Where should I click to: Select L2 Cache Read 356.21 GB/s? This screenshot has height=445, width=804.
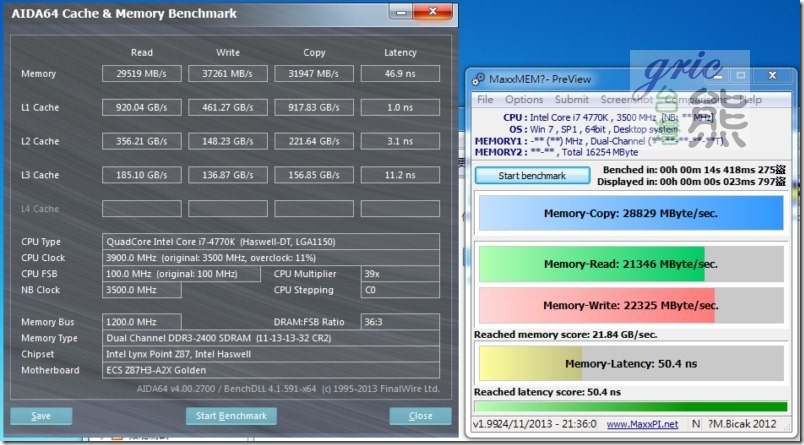pos(142,141)
